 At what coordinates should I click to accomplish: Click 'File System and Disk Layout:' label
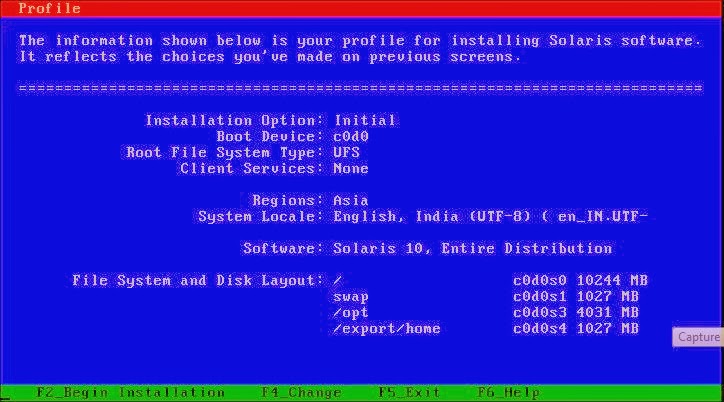(199, 281)
